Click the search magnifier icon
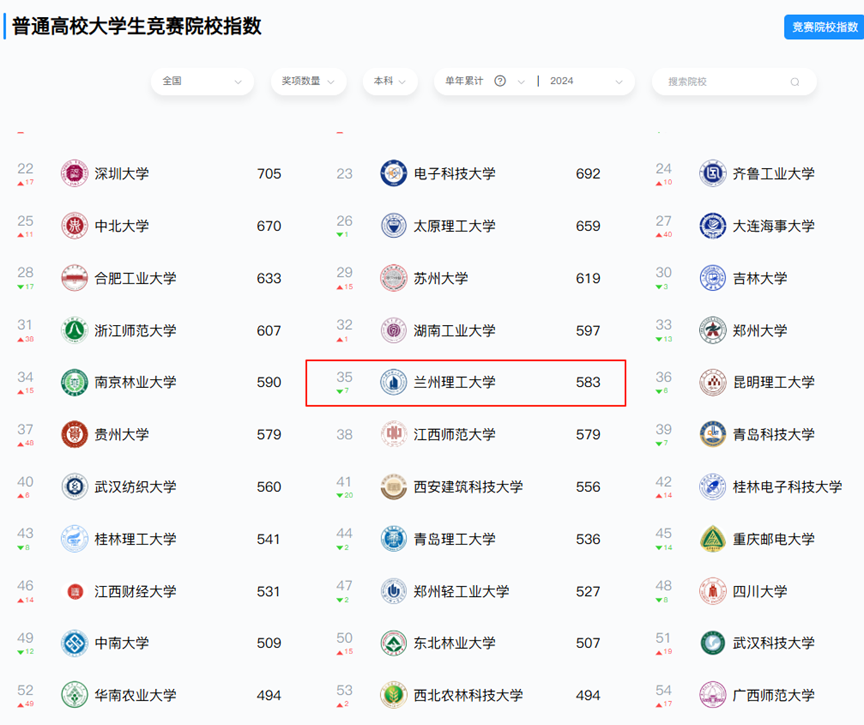The width and height of the screenshot is (864, 725). pos(795,82)
